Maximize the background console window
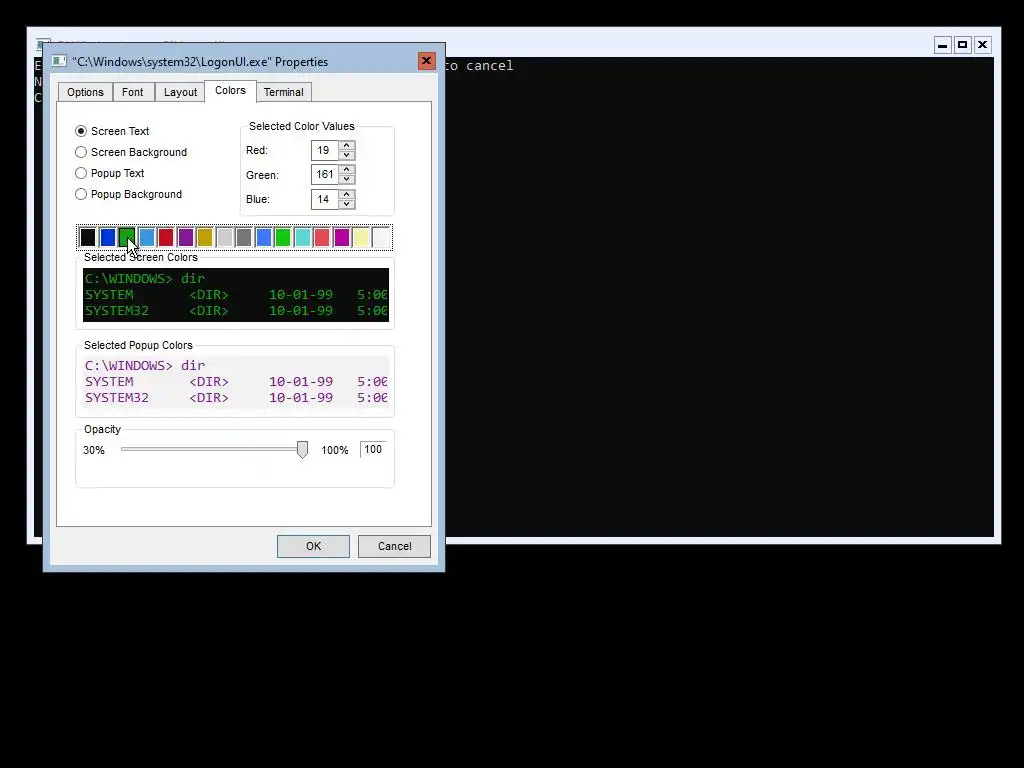The width and height of the screenshot is (1024, 768). click(x=963, y=45)
